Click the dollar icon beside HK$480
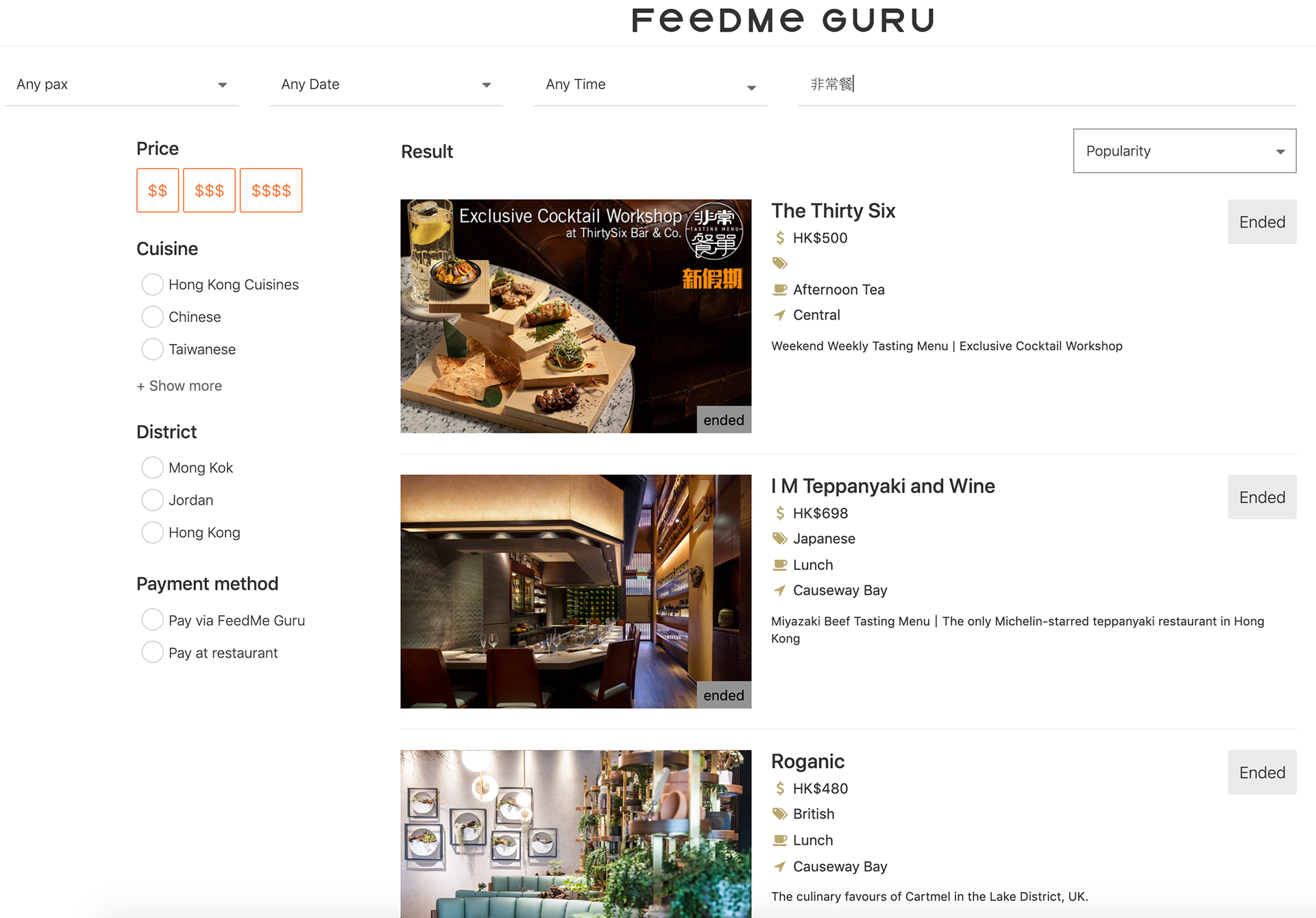1316x918 pixels. (x=779, y=788)
